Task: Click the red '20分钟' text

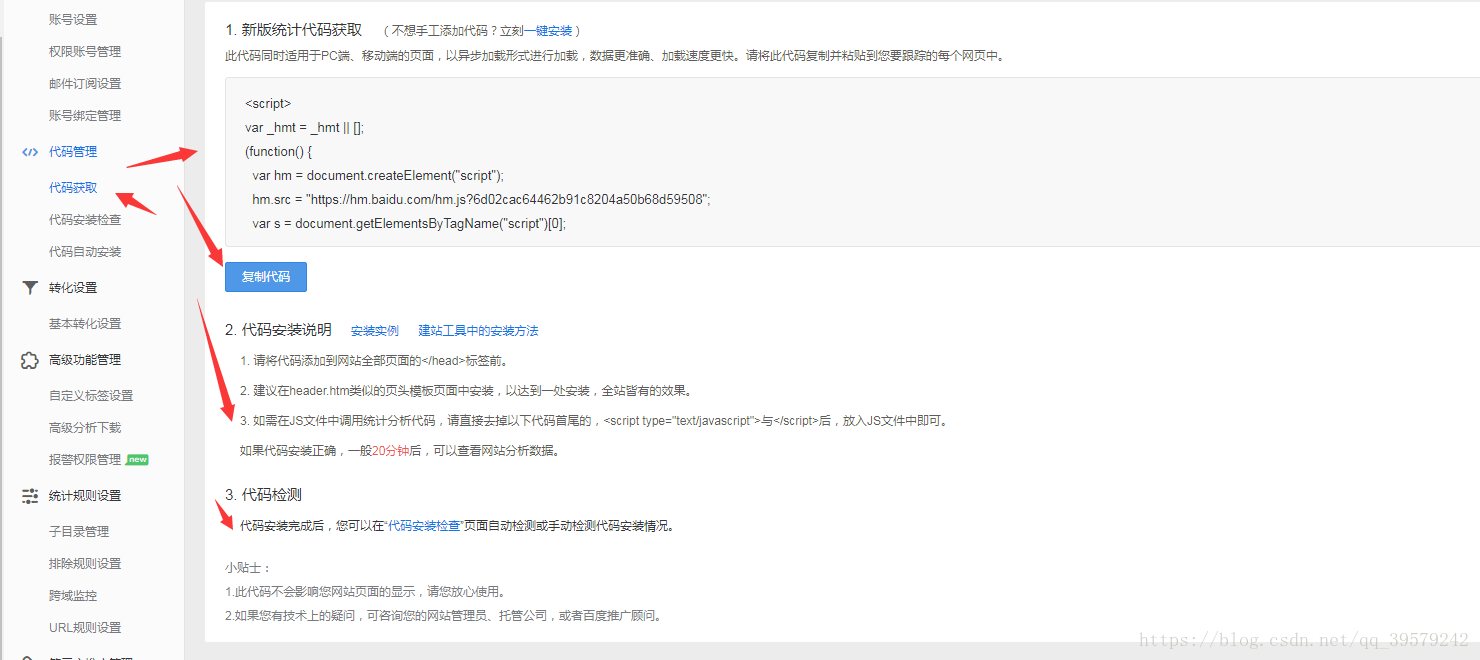Action: coord(390,451)
